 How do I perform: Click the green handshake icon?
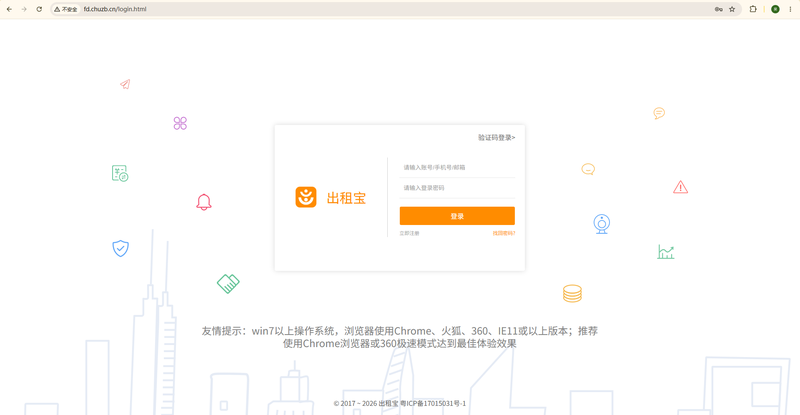pyautogui.click(x=228, y=283)
